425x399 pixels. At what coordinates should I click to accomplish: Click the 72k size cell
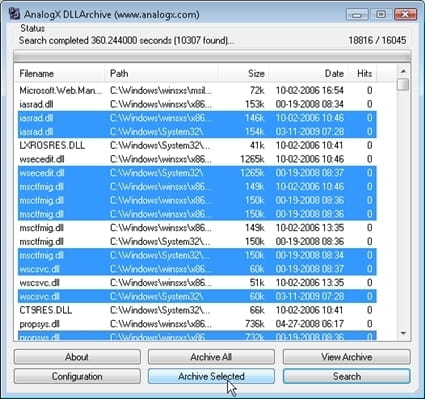coord(257,90)
